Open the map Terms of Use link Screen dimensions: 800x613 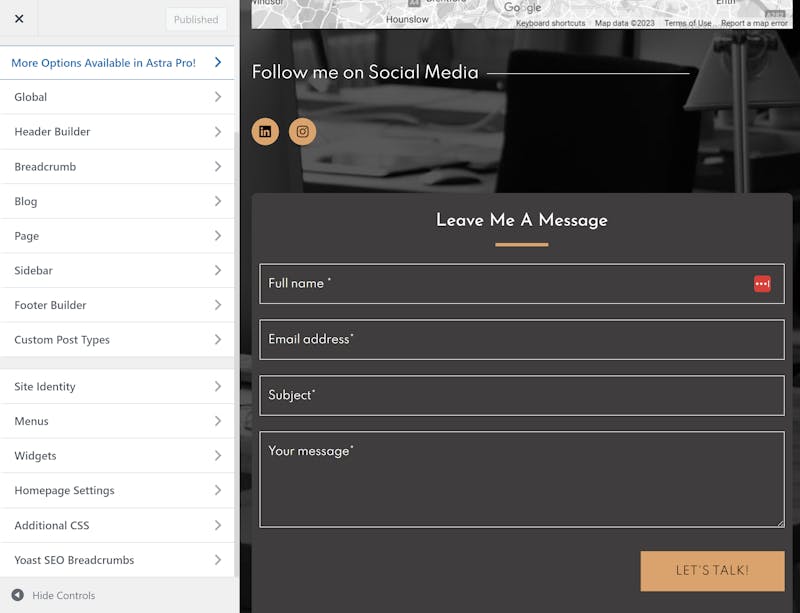click(x=687, y=23)
